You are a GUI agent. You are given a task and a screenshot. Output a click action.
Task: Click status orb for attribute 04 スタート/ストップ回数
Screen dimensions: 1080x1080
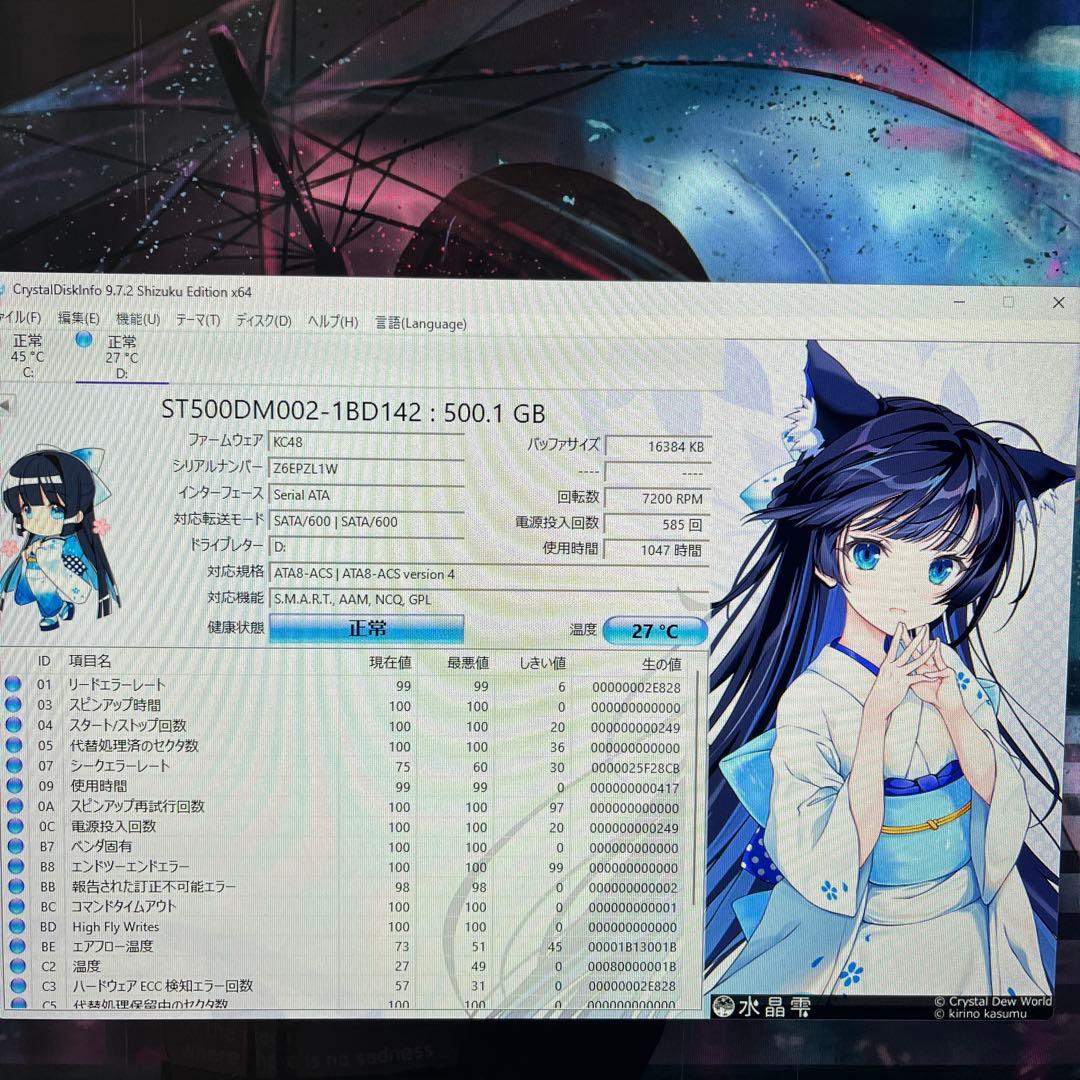pyautogui.click(x=13, y=725)
